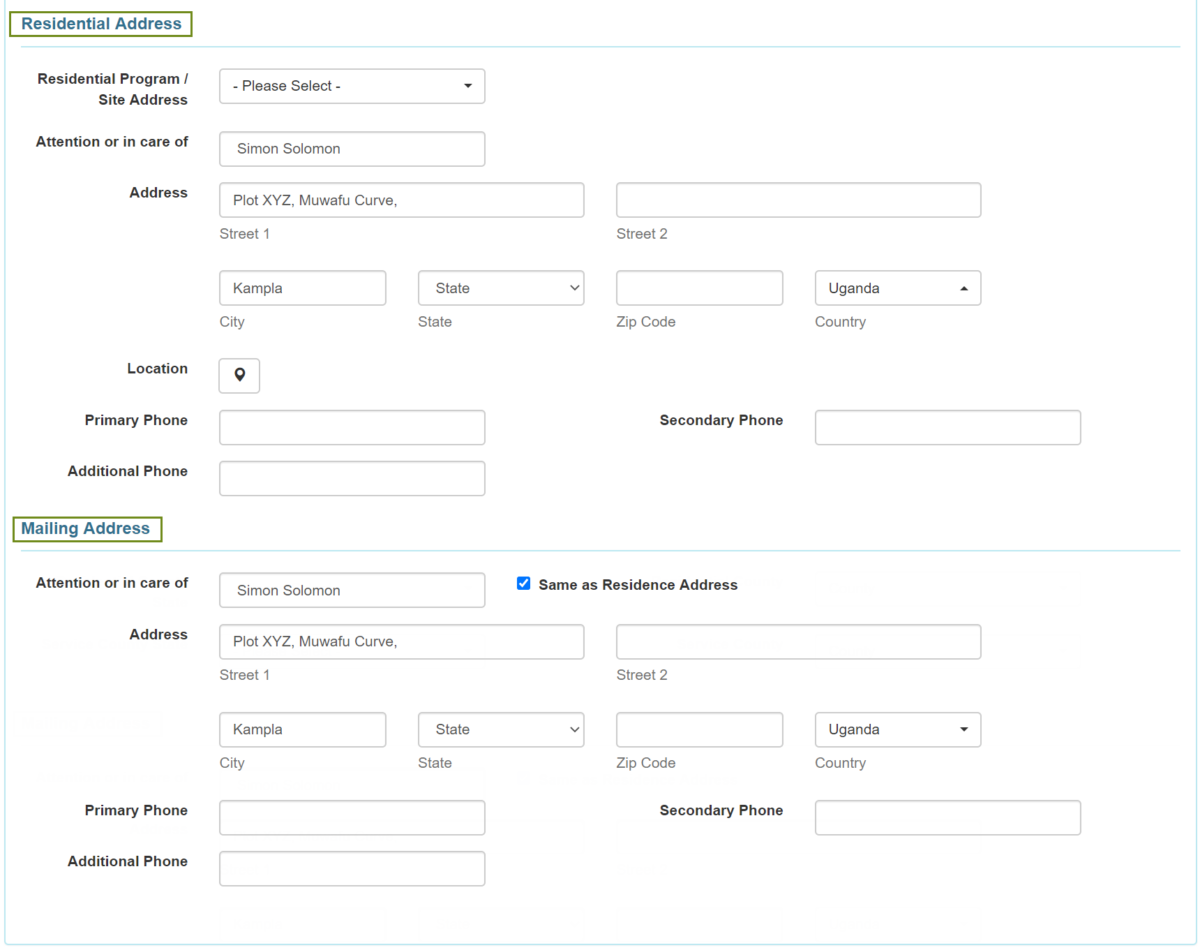Open the mailing address Country dropdown
This screenshot has width=1200, height=950.
coord(897,730)
